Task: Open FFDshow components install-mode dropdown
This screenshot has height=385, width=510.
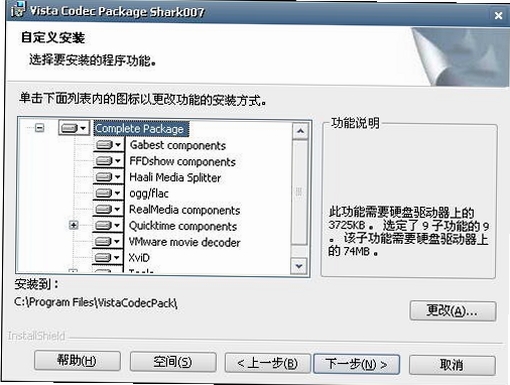Action: pyautogui.click(x=108, y=161)
